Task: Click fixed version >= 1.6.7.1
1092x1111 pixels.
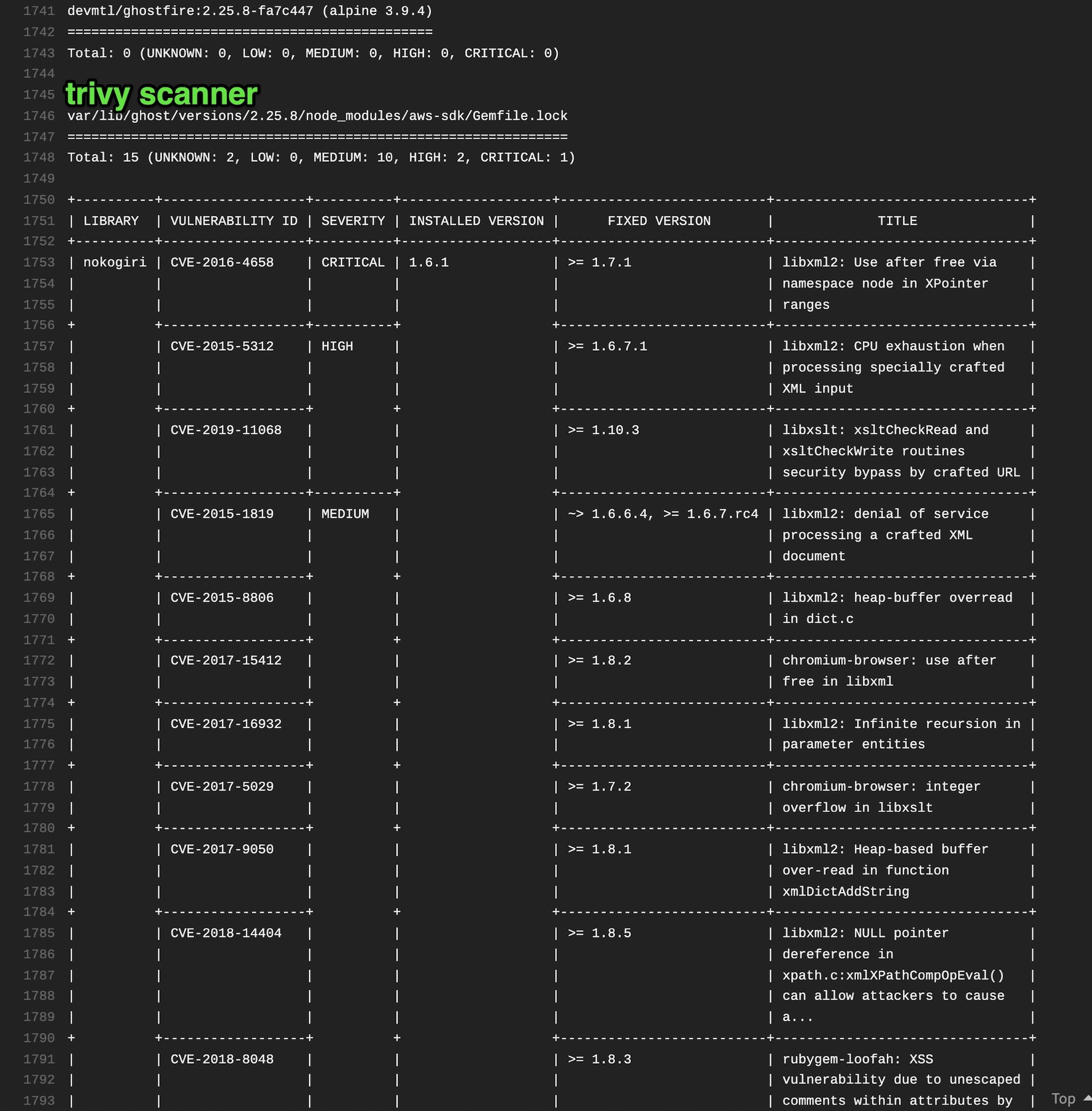Action: click(x=607, y=346)
